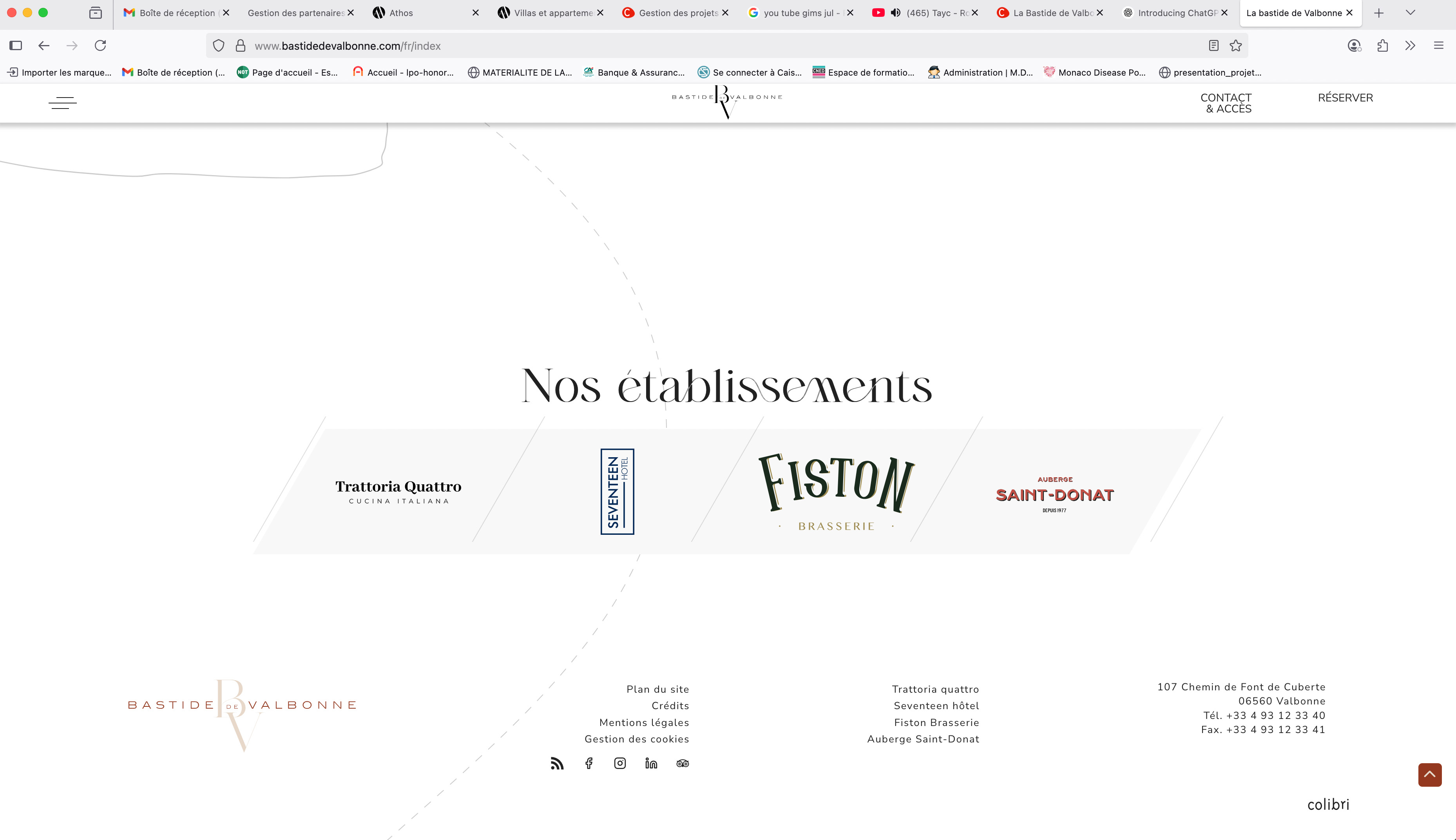Viewport: 1456px width, 840px height.
Task: Open Monaco Disease Po... bookmark
Action: click(x=1095, y=72)
